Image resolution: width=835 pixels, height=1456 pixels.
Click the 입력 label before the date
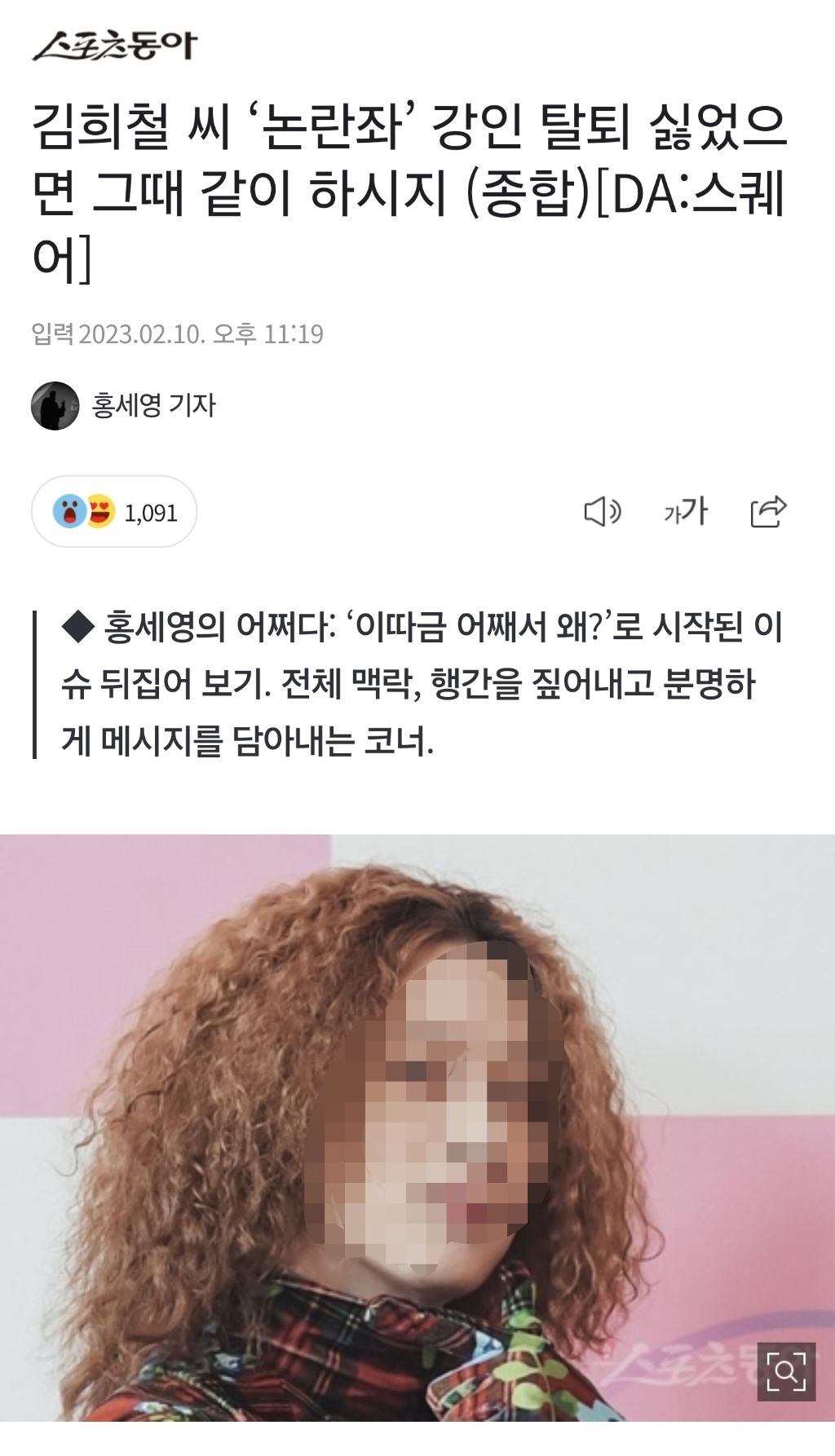(x=53, y=333)
